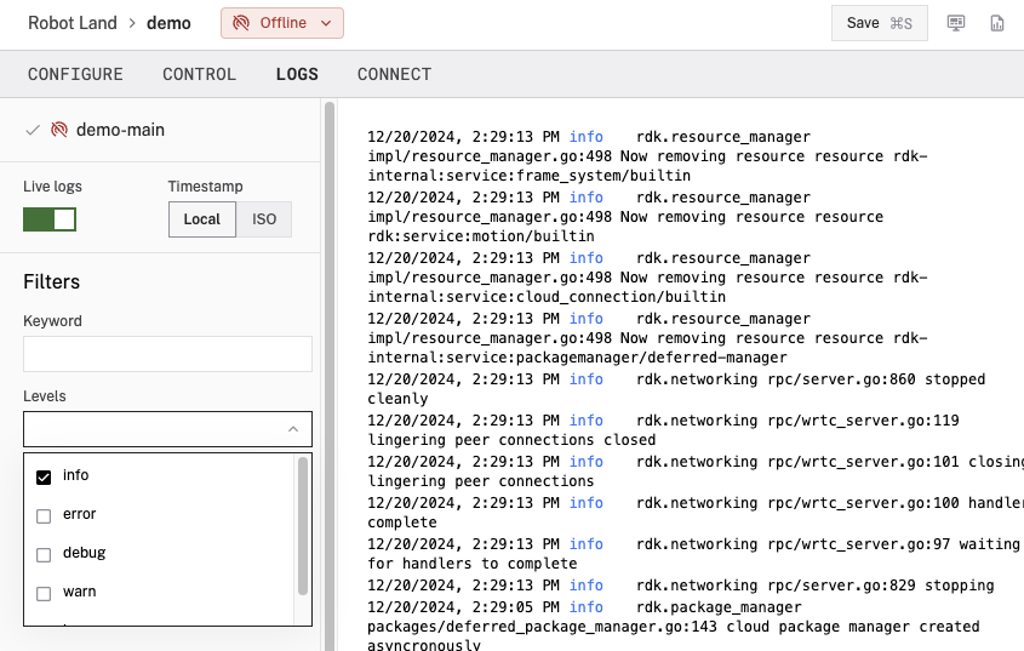This screenshot has width=1024, height=651.
Task: Open the CONTROL tab
Action: coord(199,73)
